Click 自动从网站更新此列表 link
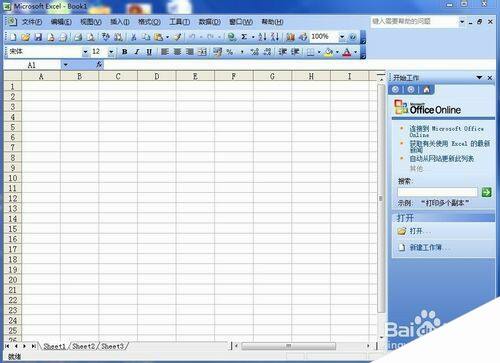Image resolution: width=500 pixels, height=363 pixels. click(442, 159)
